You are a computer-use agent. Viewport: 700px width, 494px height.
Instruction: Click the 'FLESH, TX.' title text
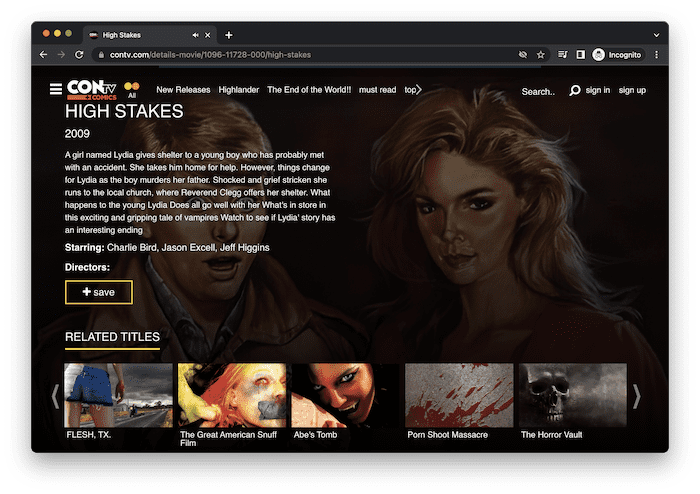pos(88,435)
